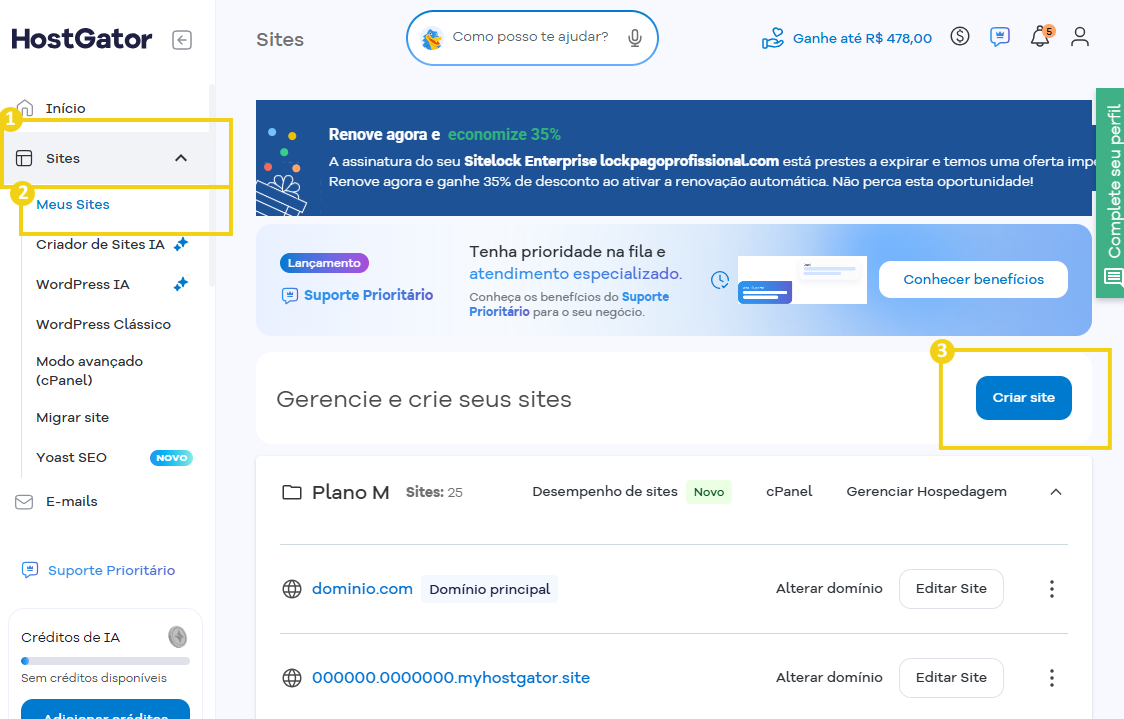Click Desempenho de sites link

[605, 492]
